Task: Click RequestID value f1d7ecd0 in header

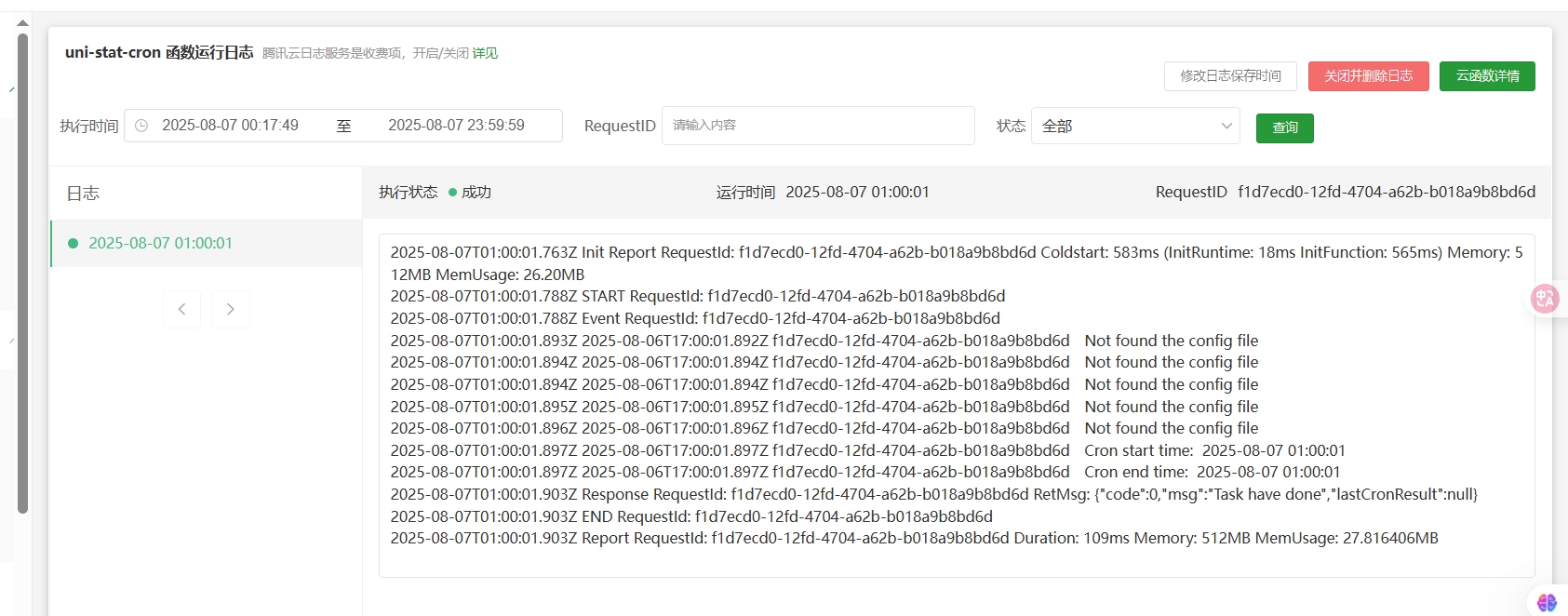Action: click(1387, 193)
